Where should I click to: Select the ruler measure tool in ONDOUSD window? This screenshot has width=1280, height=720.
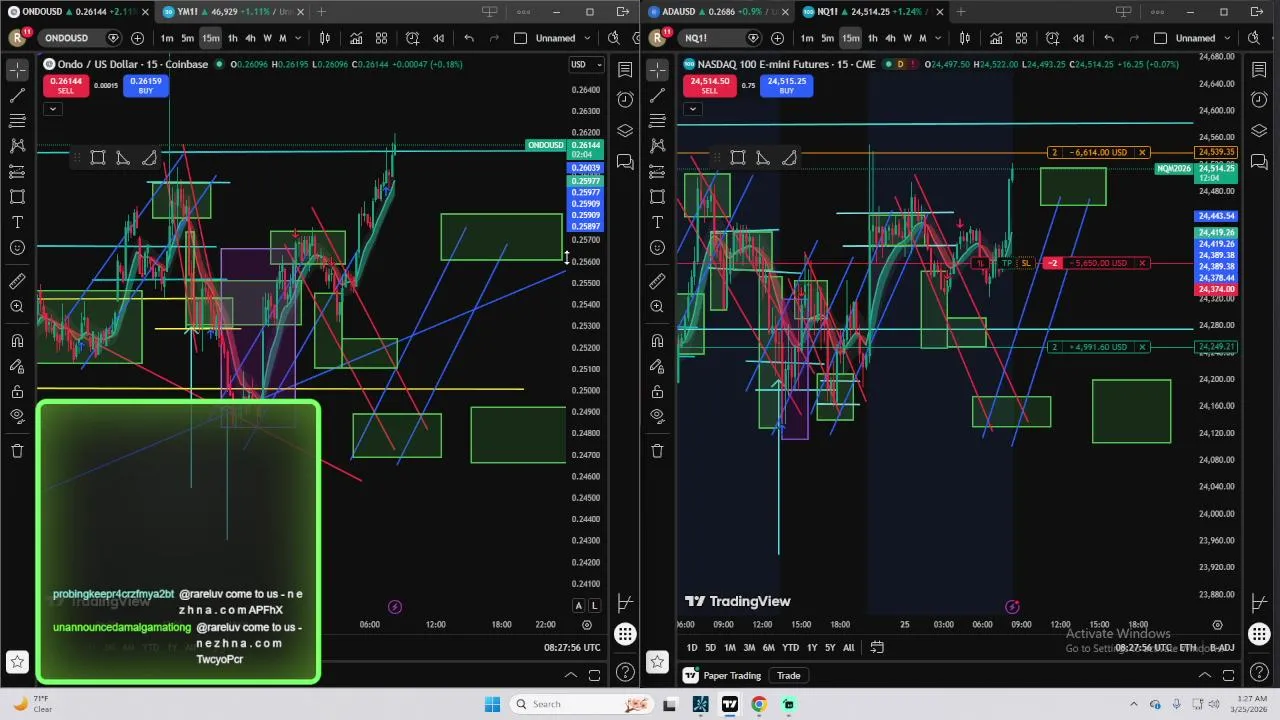pyautogui.click(x=17, y=281)
